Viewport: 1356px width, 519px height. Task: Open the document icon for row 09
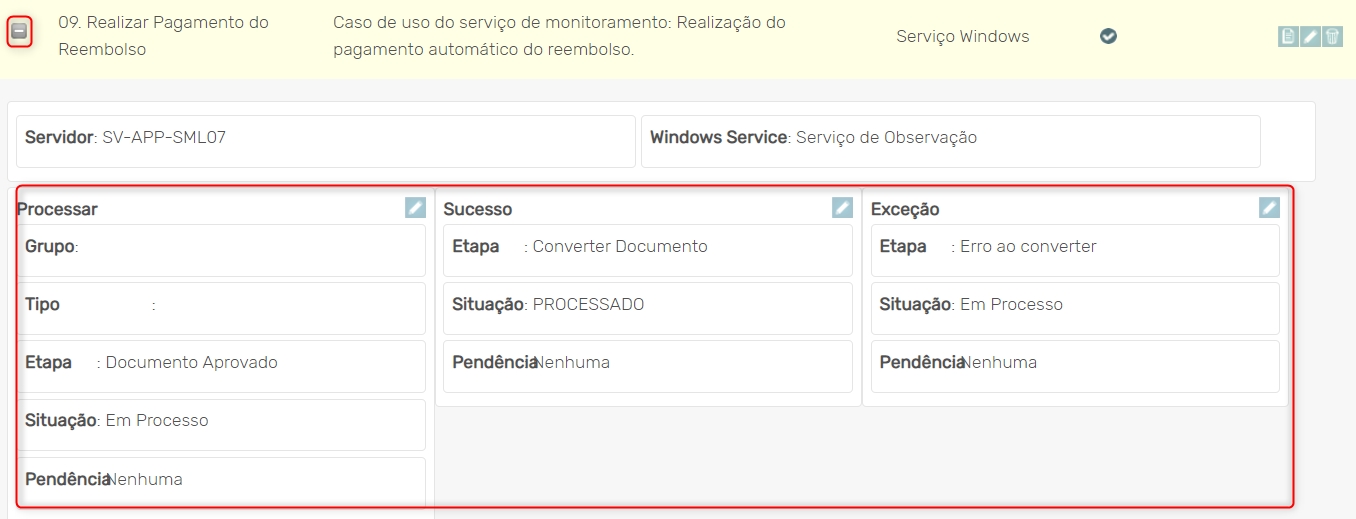(x=1288, y=37)
